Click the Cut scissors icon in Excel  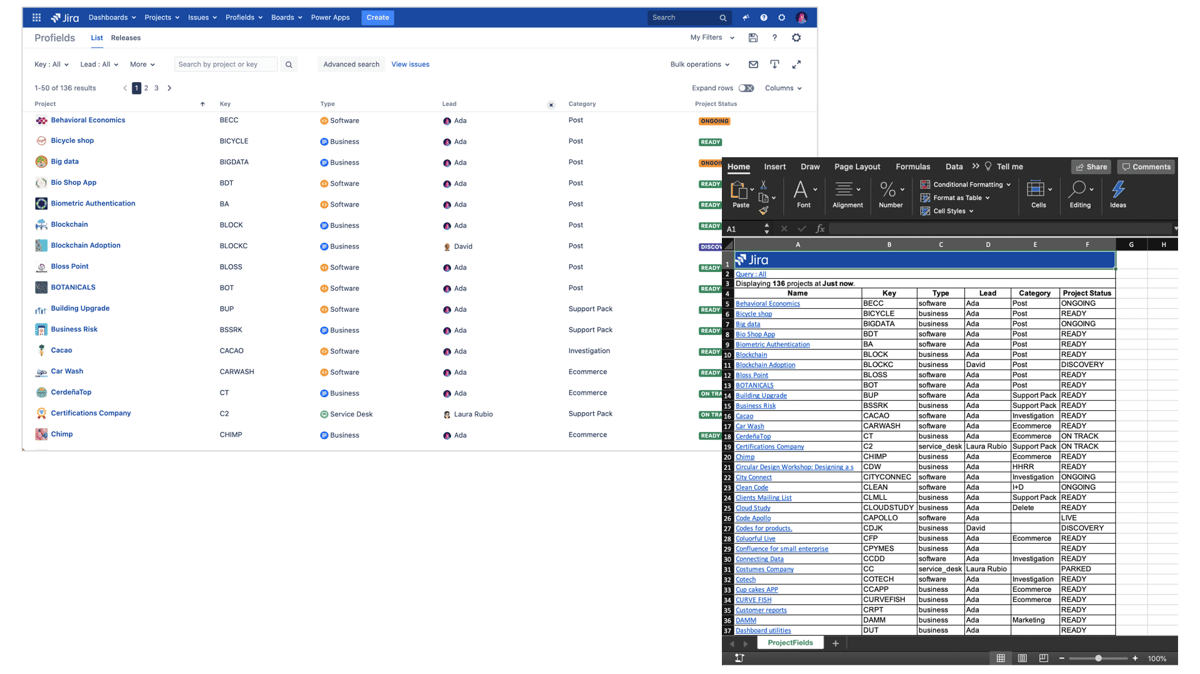(x=763, y=185)
